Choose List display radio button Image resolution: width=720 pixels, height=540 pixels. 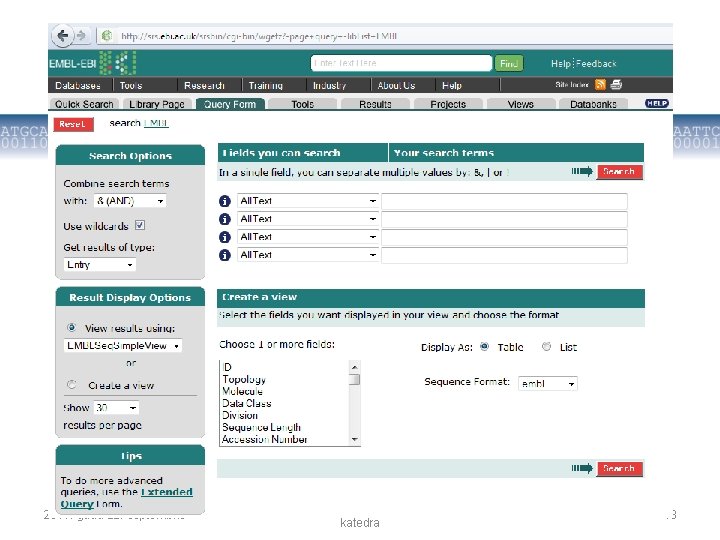[546, 346]
